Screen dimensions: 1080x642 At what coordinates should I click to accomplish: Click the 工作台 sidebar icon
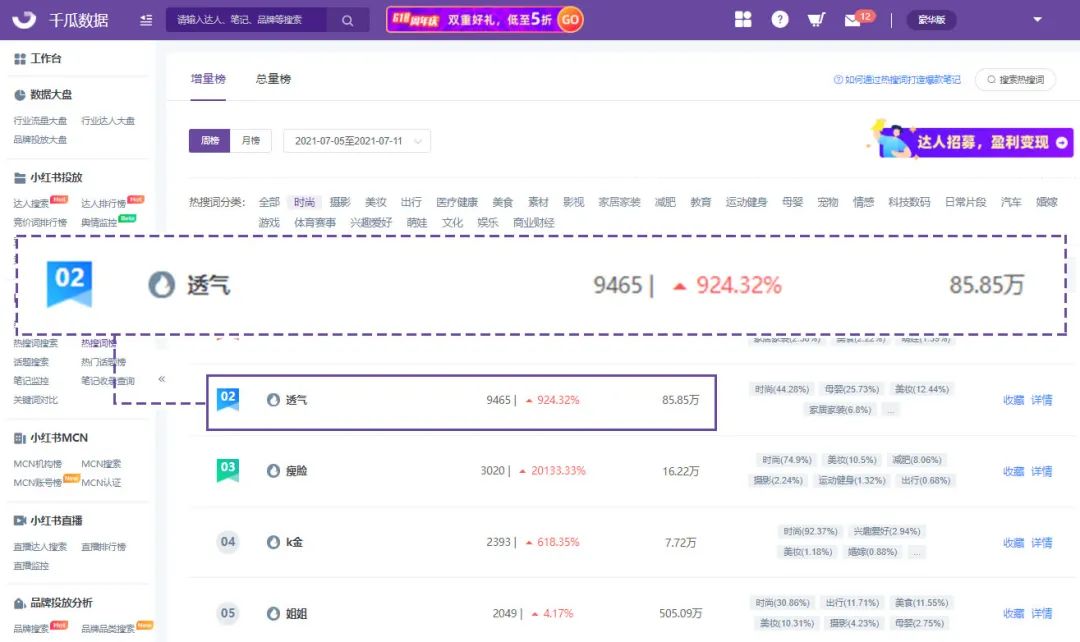(20, 59)
